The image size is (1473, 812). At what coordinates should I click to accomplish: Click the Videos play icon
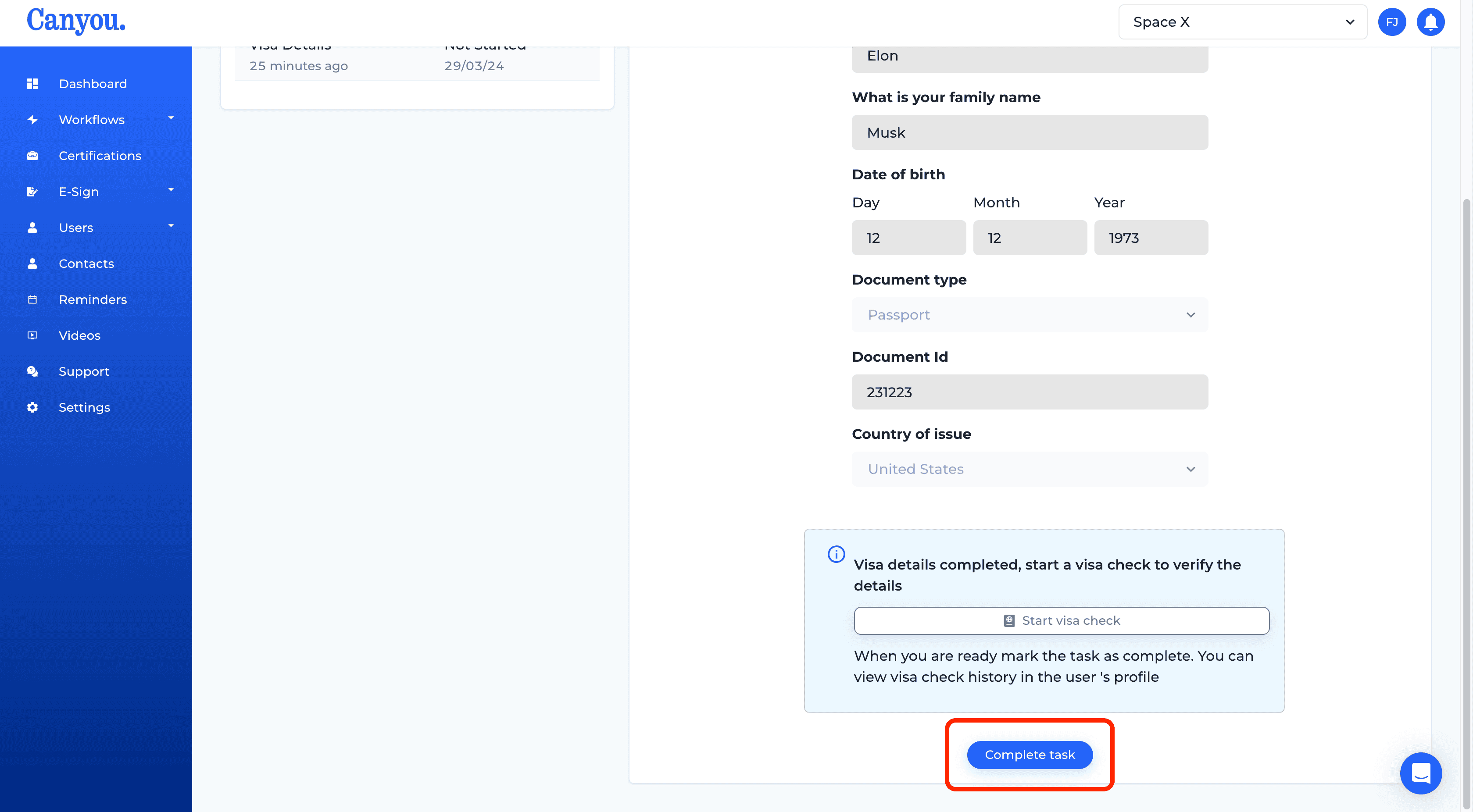point(32,335)
